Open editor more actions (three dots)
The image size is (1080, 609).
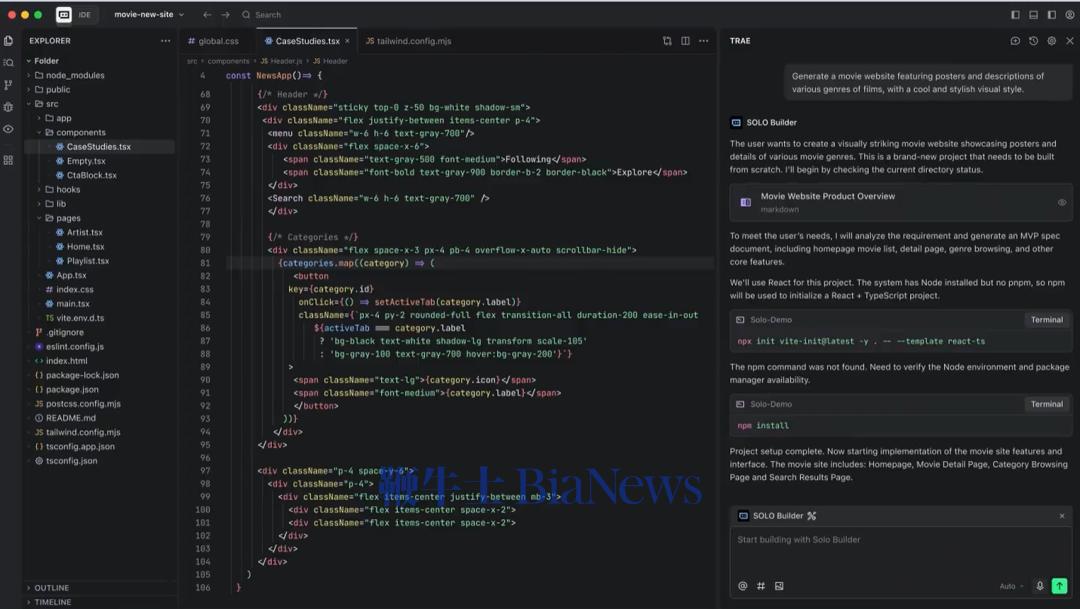pyautogui.click(x=703, y=41)
